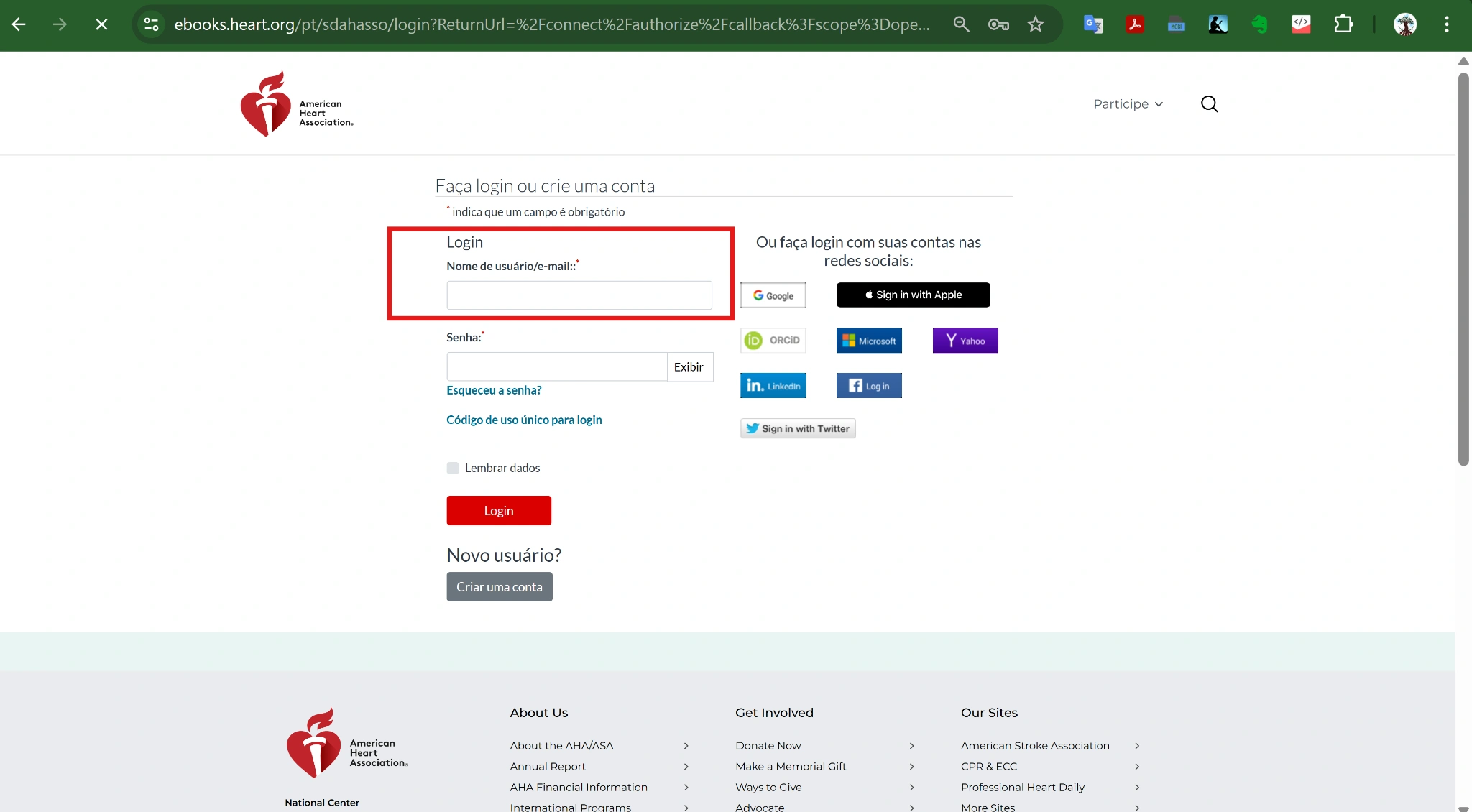Screen dimensions: 1472x812
Task: Sign in with Twitter
Action: (798, 428)
